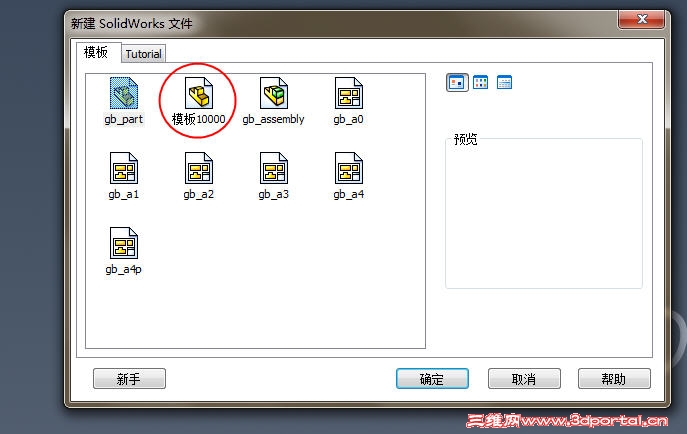The width and height of the screenshot is (687, 434).
Task: Close the 新建 SolidWorks 文件 dialog
Action: 642,19
